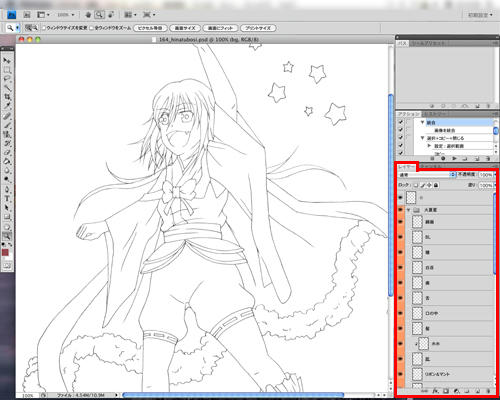Select the Healing Brush tool
Screen dimensions: 500x400
pos(7,116)
